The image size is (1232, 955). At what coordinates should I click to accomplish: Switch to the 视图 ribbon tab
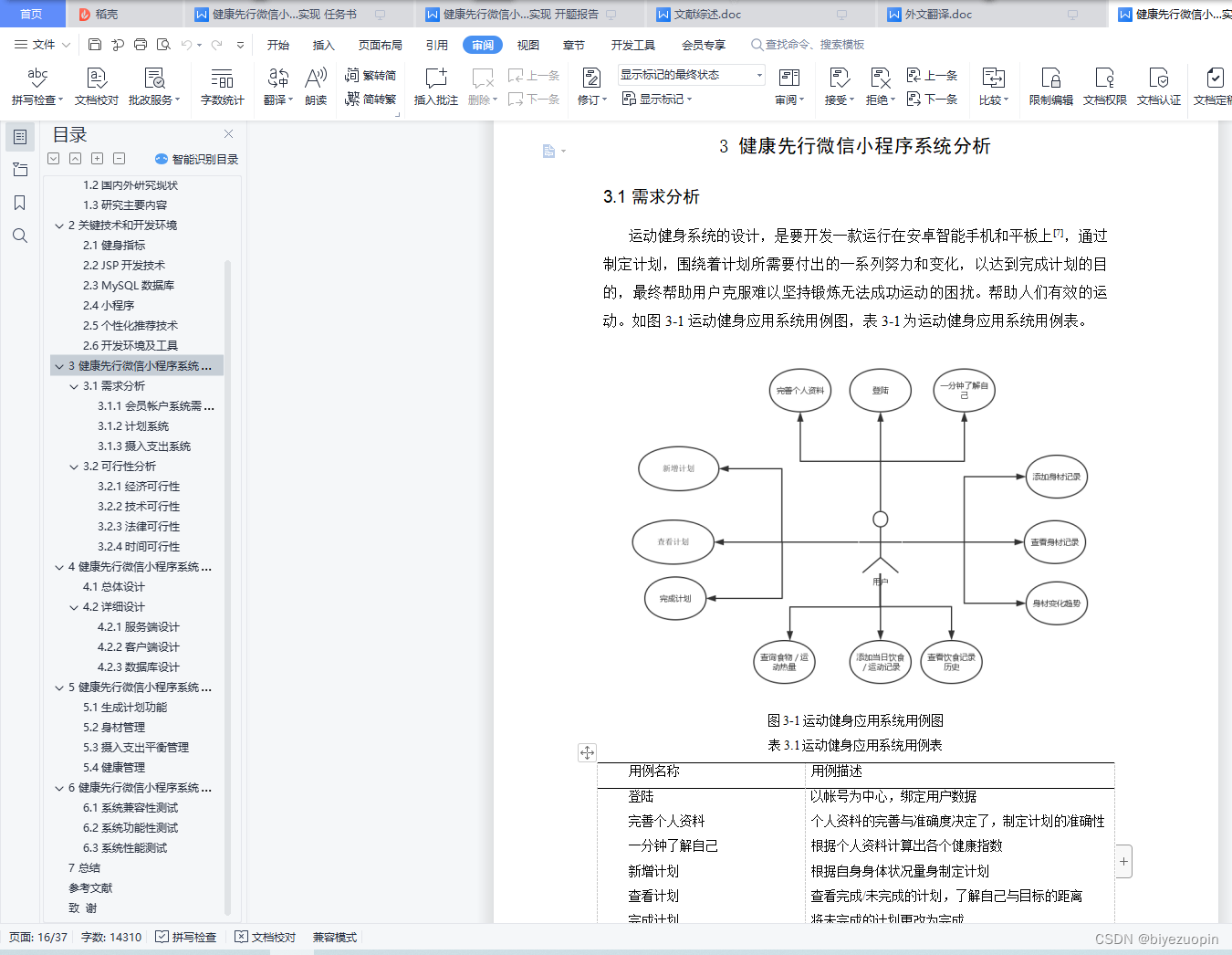pyautogui.click(x=528, y=45)
